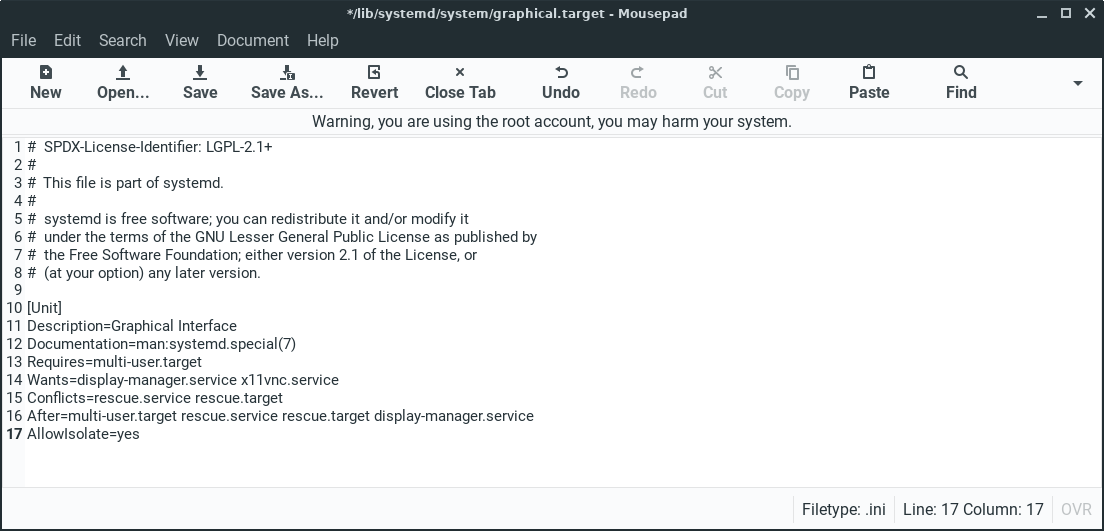Open the Search menu
This screenshot has height=531, width=1104.
pos(122,40)
